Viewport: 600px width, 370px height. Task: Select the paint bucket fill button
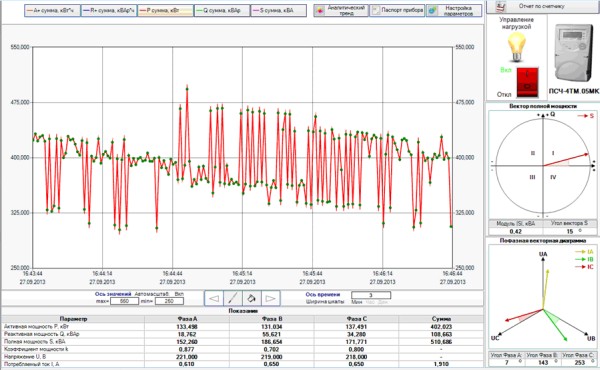point(251,298)
